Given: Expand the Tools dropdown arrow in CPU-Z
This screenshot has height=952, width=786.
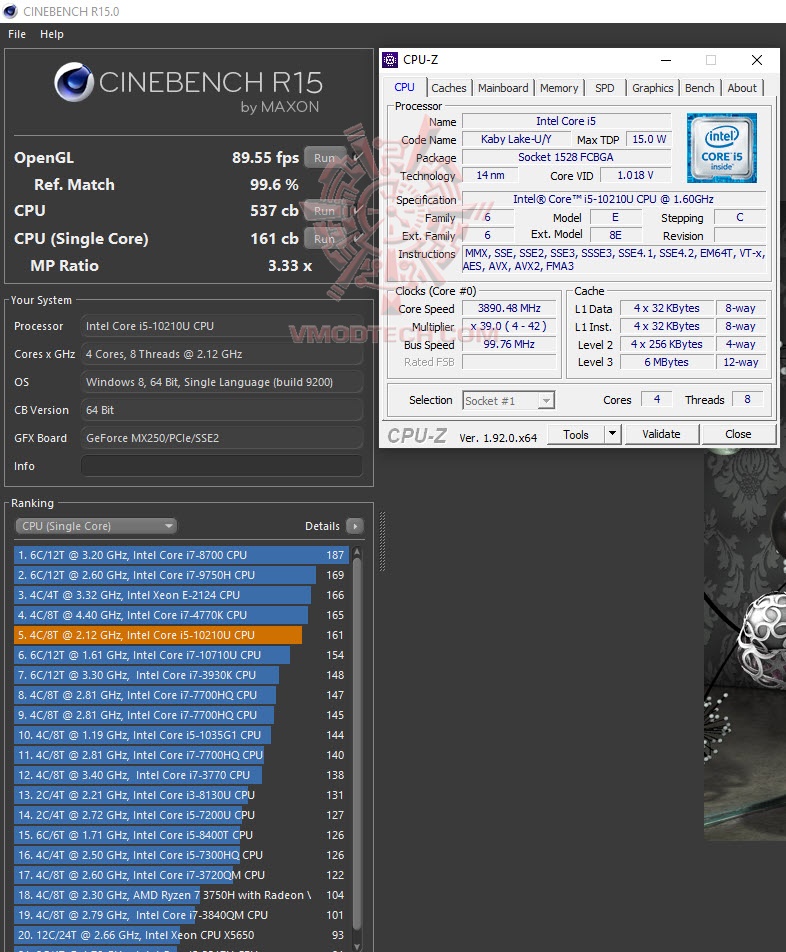Looking at the screenshot, I should (612, 435).
